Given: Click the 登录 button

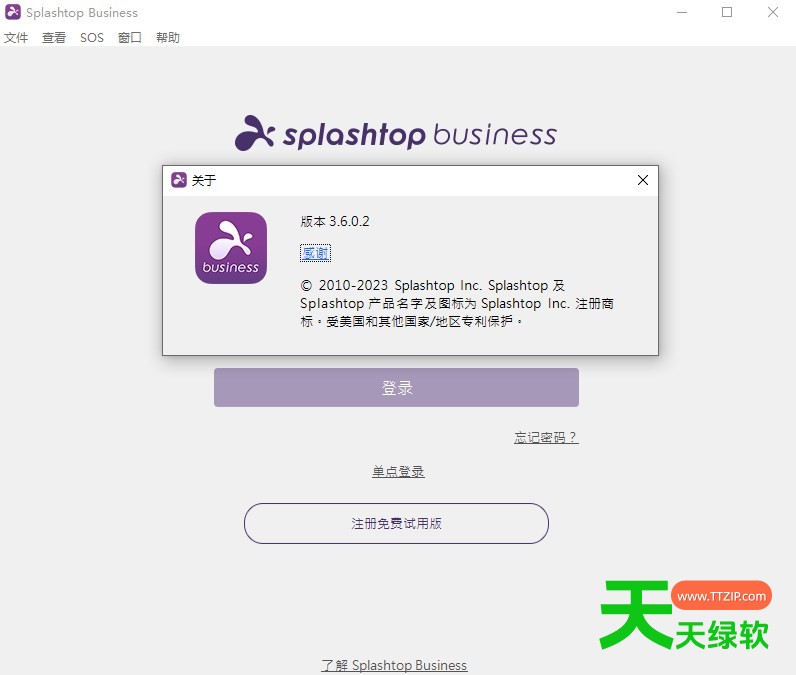Looking at the screenshot, I should [396, 387].
